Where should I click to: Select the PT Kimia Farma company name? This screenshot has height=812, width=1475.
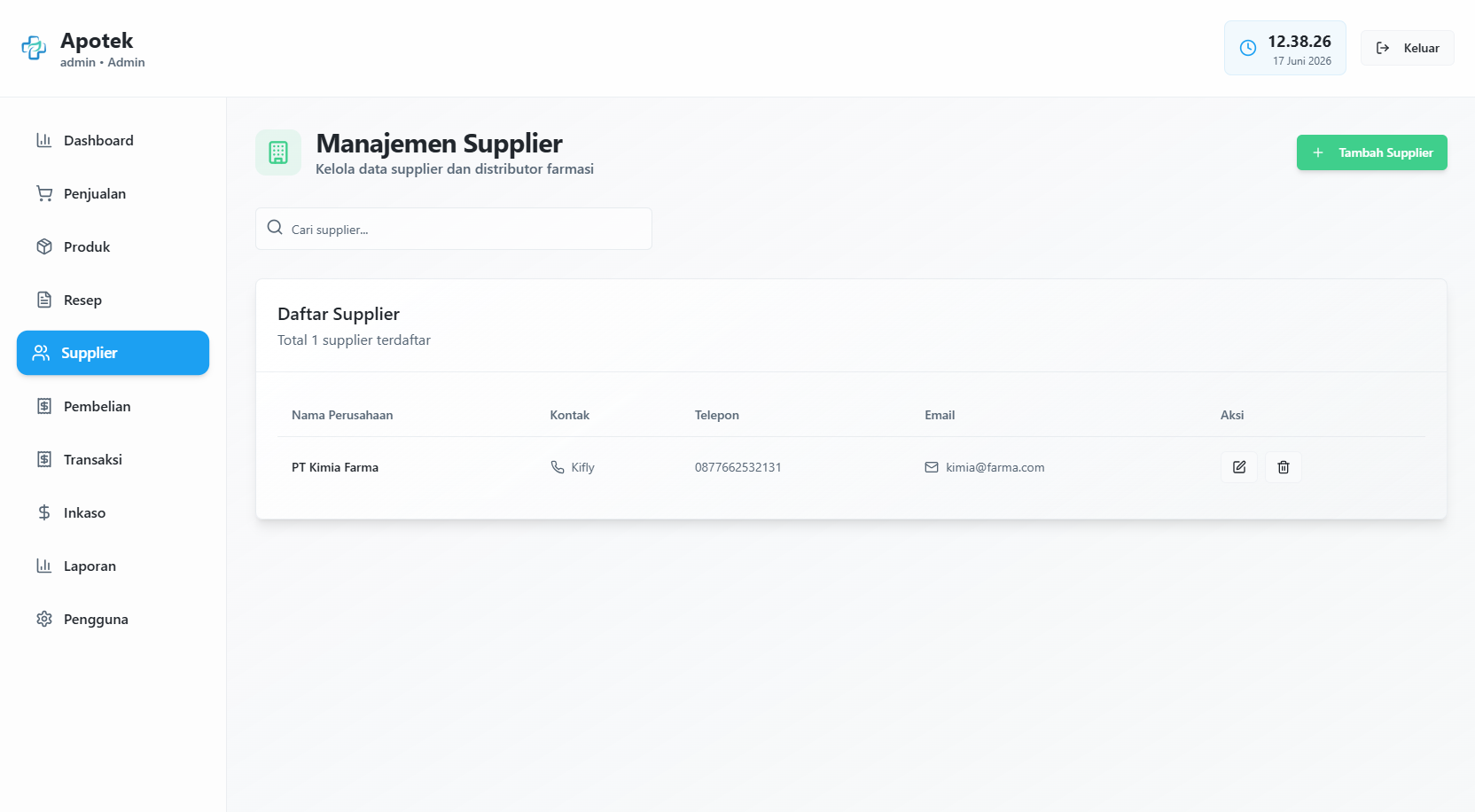(x=335, y=467)
